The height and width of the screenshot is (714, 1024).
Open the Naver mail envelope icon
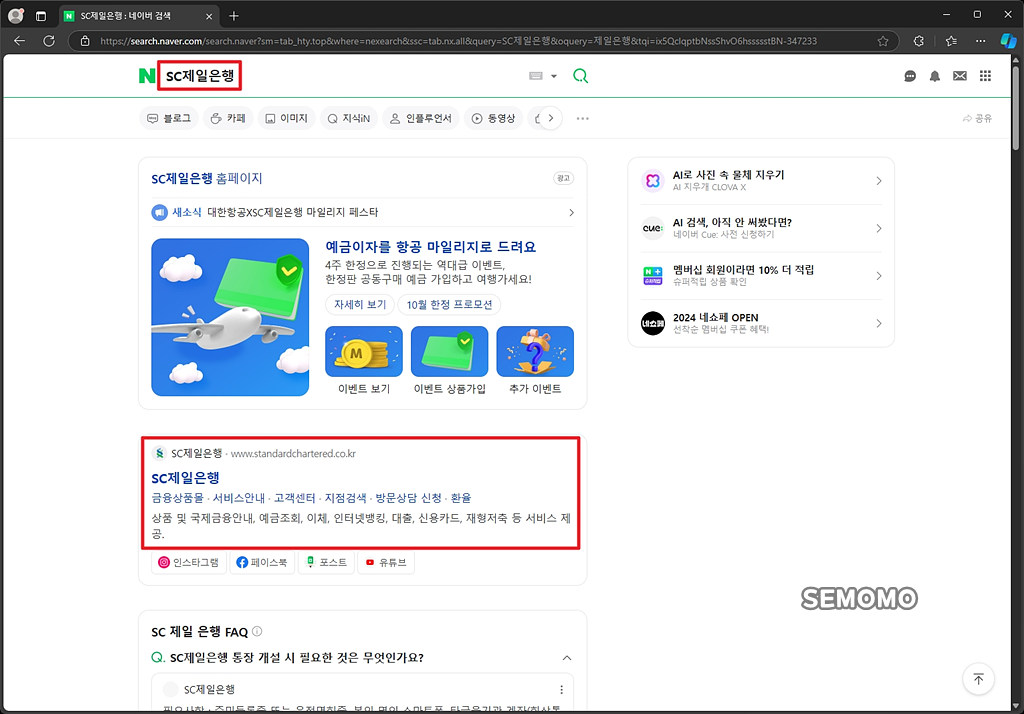959,76
